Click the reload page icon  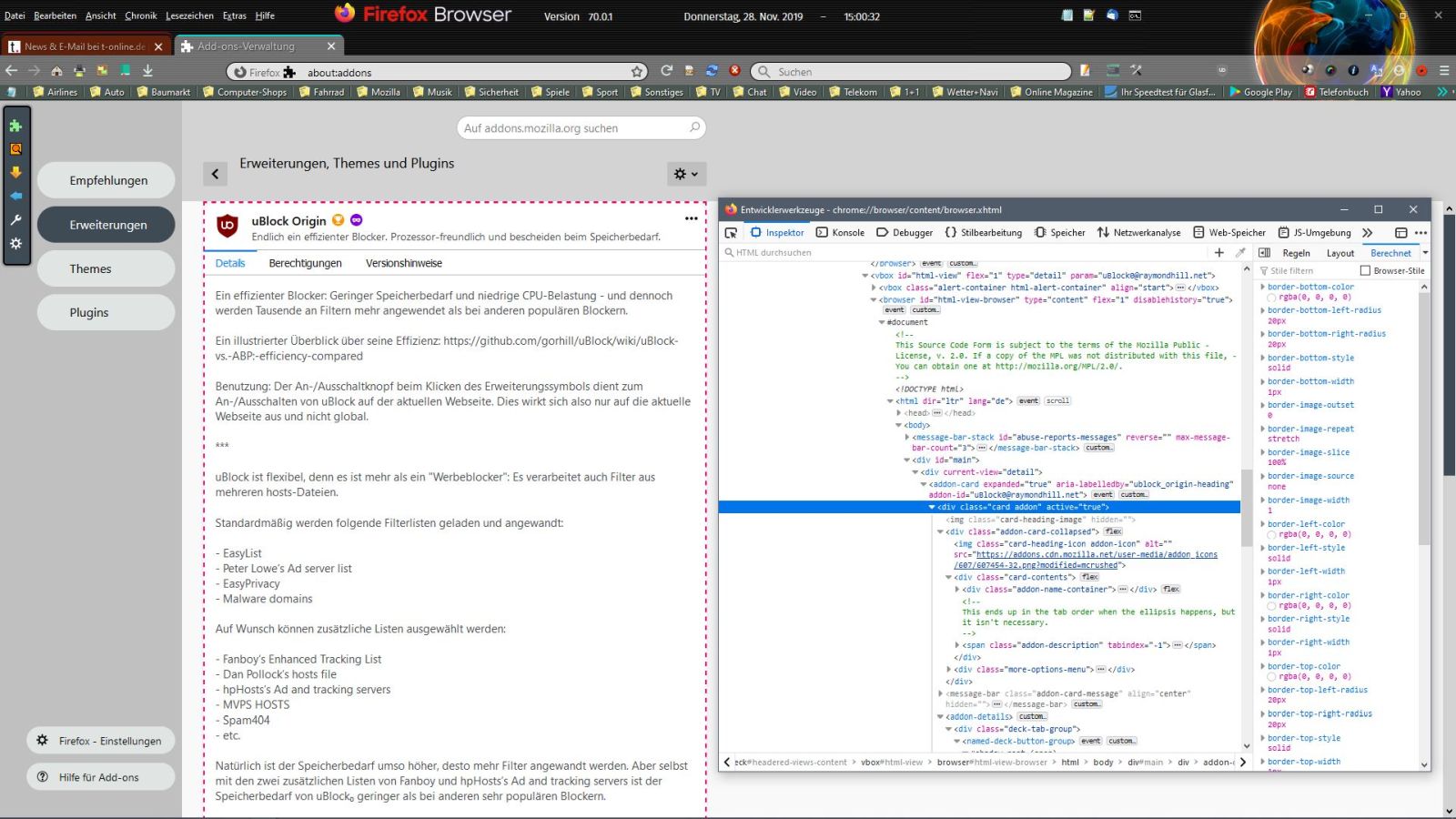point(666,71)
